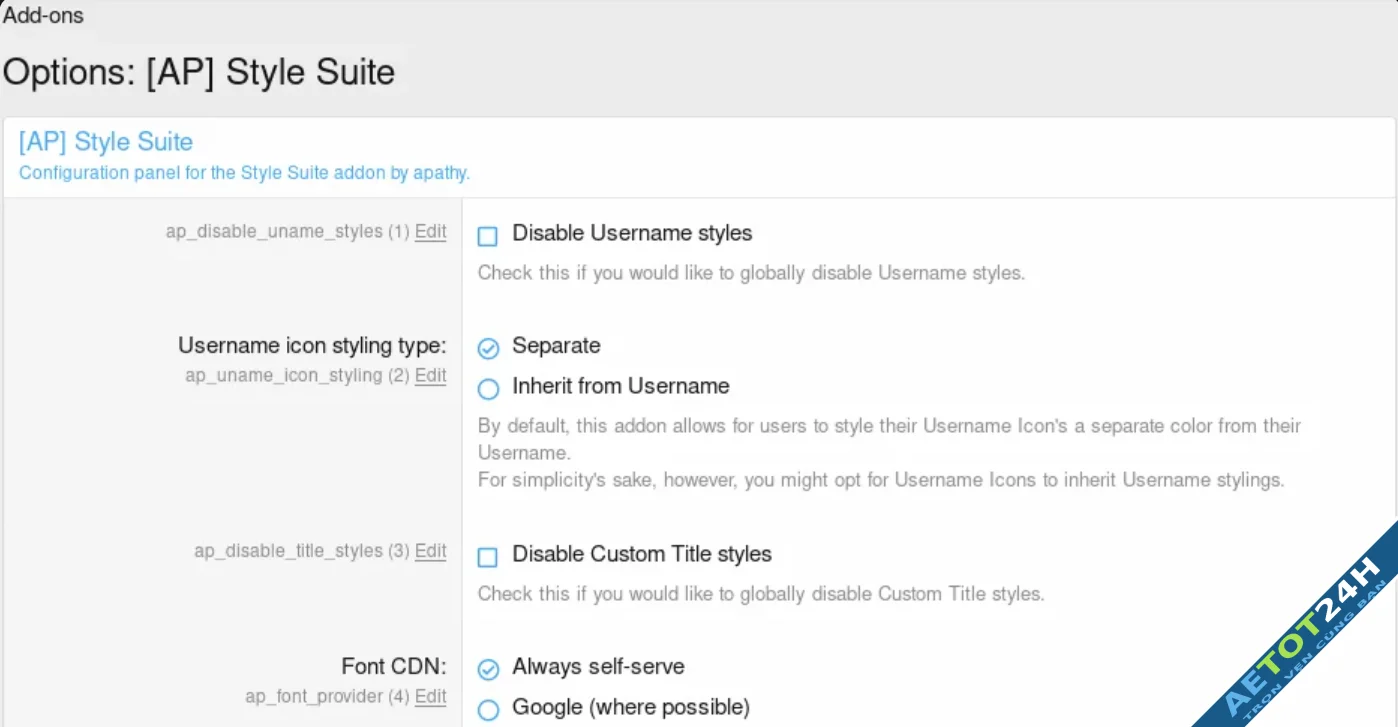
Task: Click the Font CDN label
Action: point(393,667)
